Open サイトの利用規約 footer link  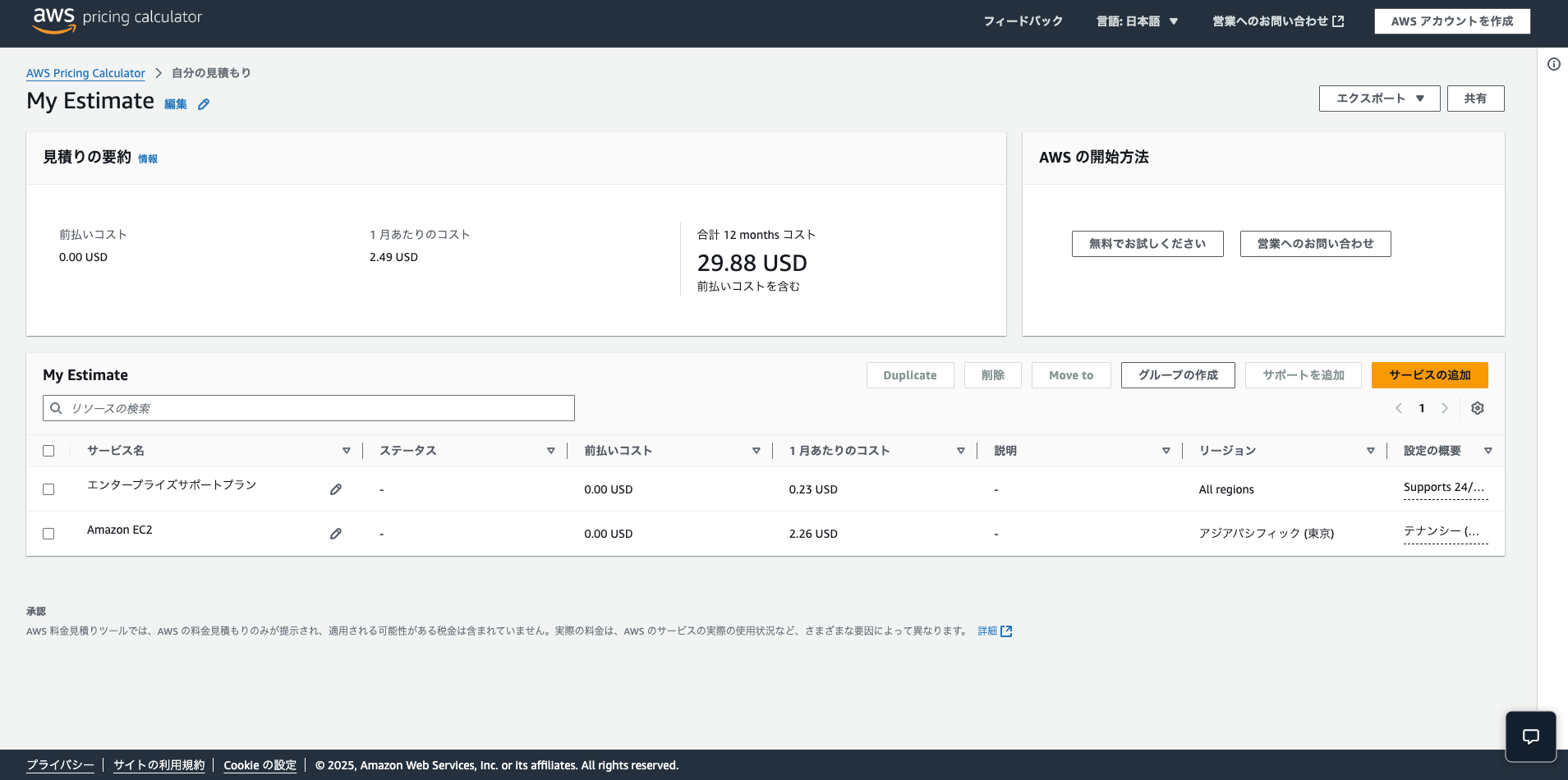(159, 765)
